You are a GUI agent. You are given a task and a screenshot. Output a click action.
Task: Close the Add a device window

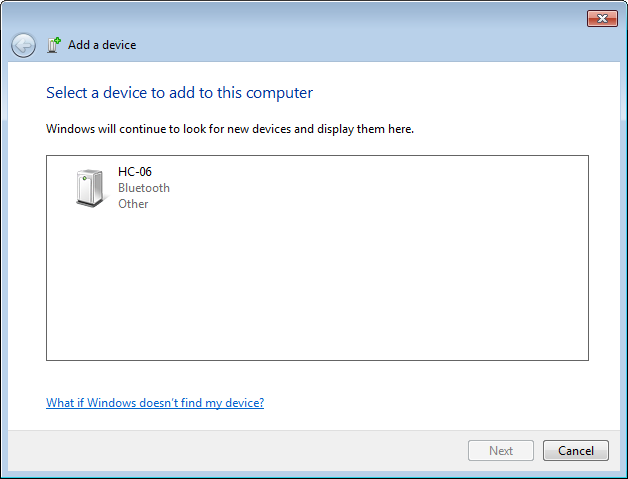pyautogui.click(x=602, y=18)
